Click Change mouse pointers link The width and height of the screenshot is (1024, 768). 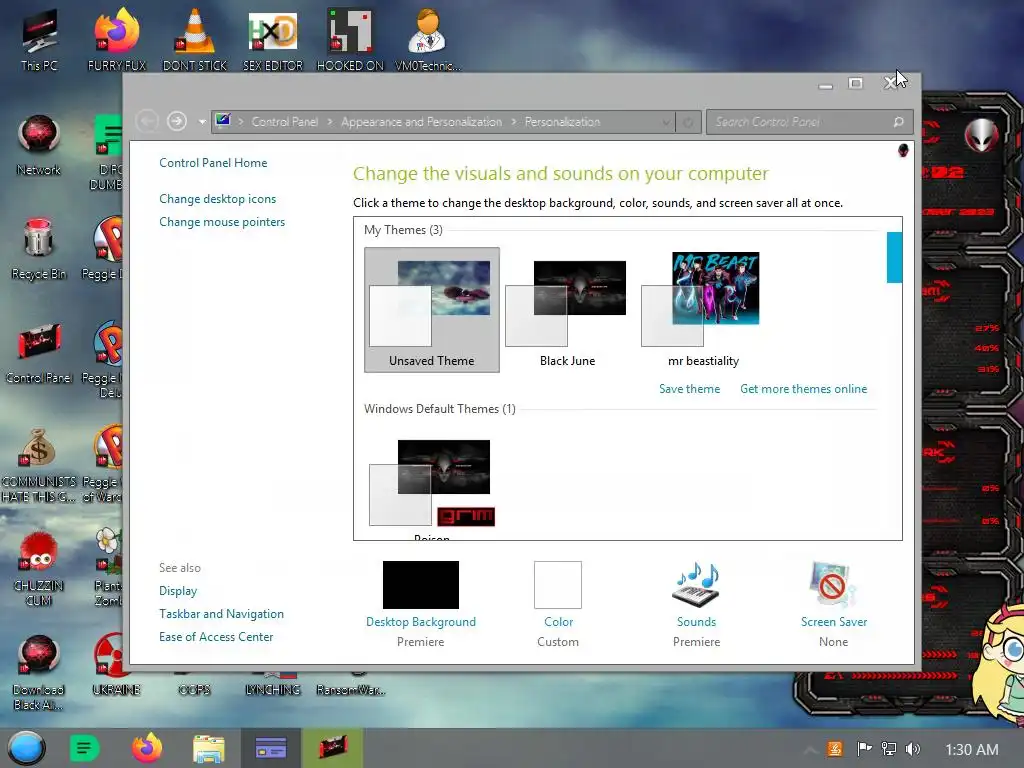coord(222,222)
